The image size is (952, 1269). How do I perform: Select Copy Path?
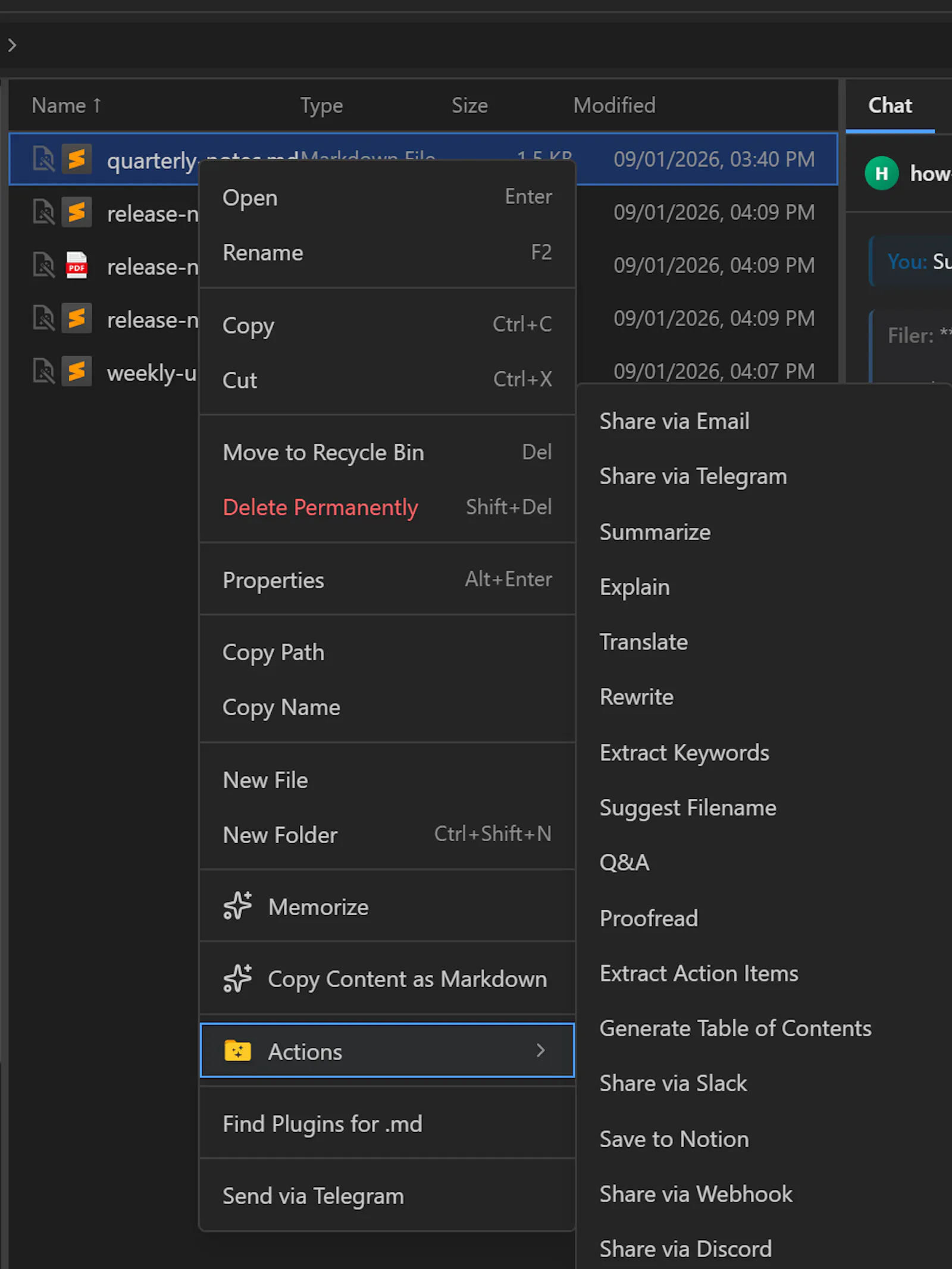(387, 652)
